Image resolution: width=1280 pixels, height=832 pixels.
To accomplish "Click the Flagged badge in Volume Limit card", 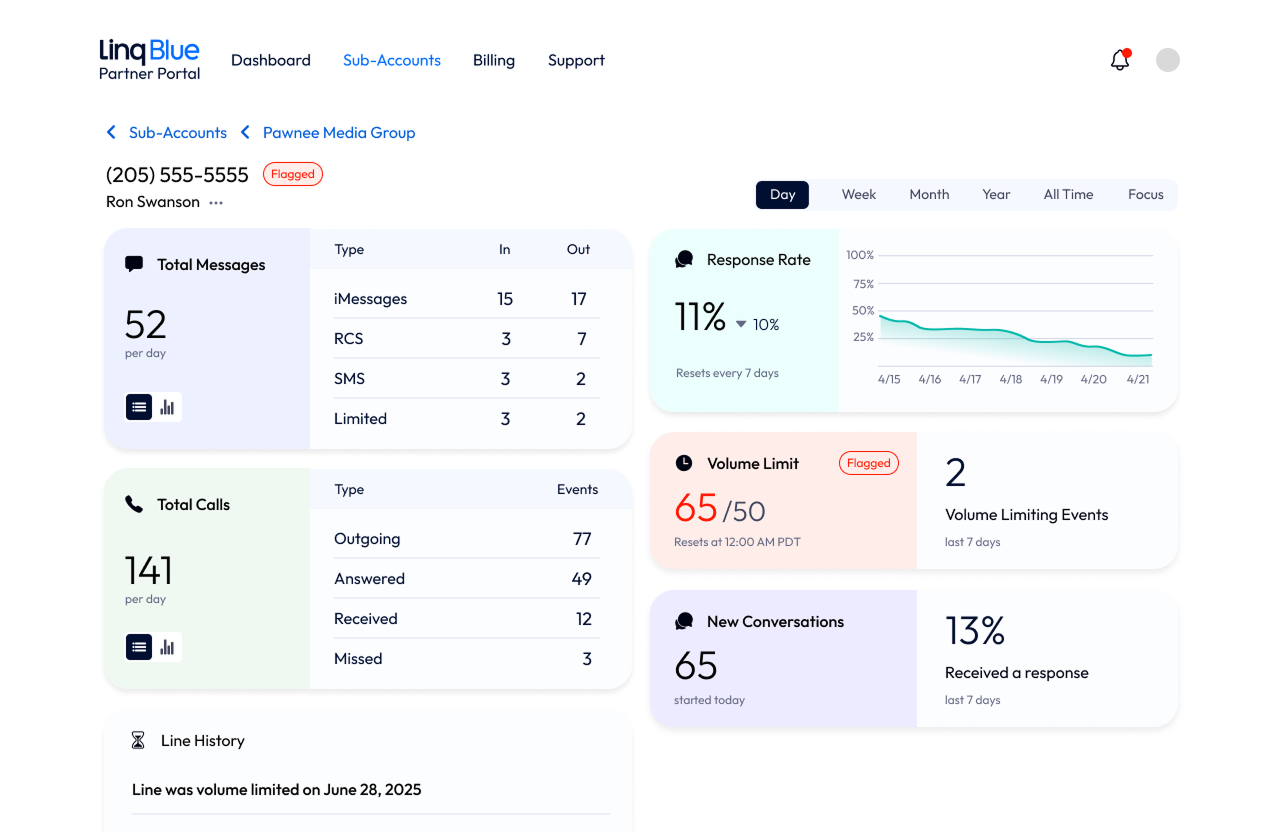I will tap(869, 463).
